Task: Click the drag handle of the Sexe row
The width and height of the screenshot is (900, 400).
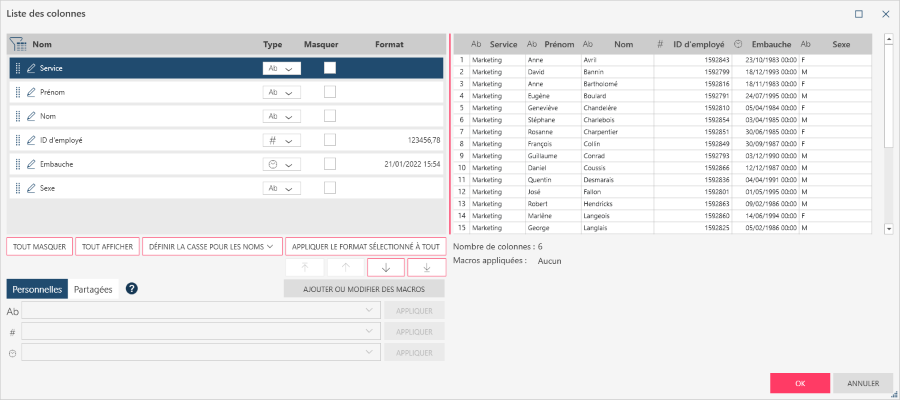Action: 18,188
